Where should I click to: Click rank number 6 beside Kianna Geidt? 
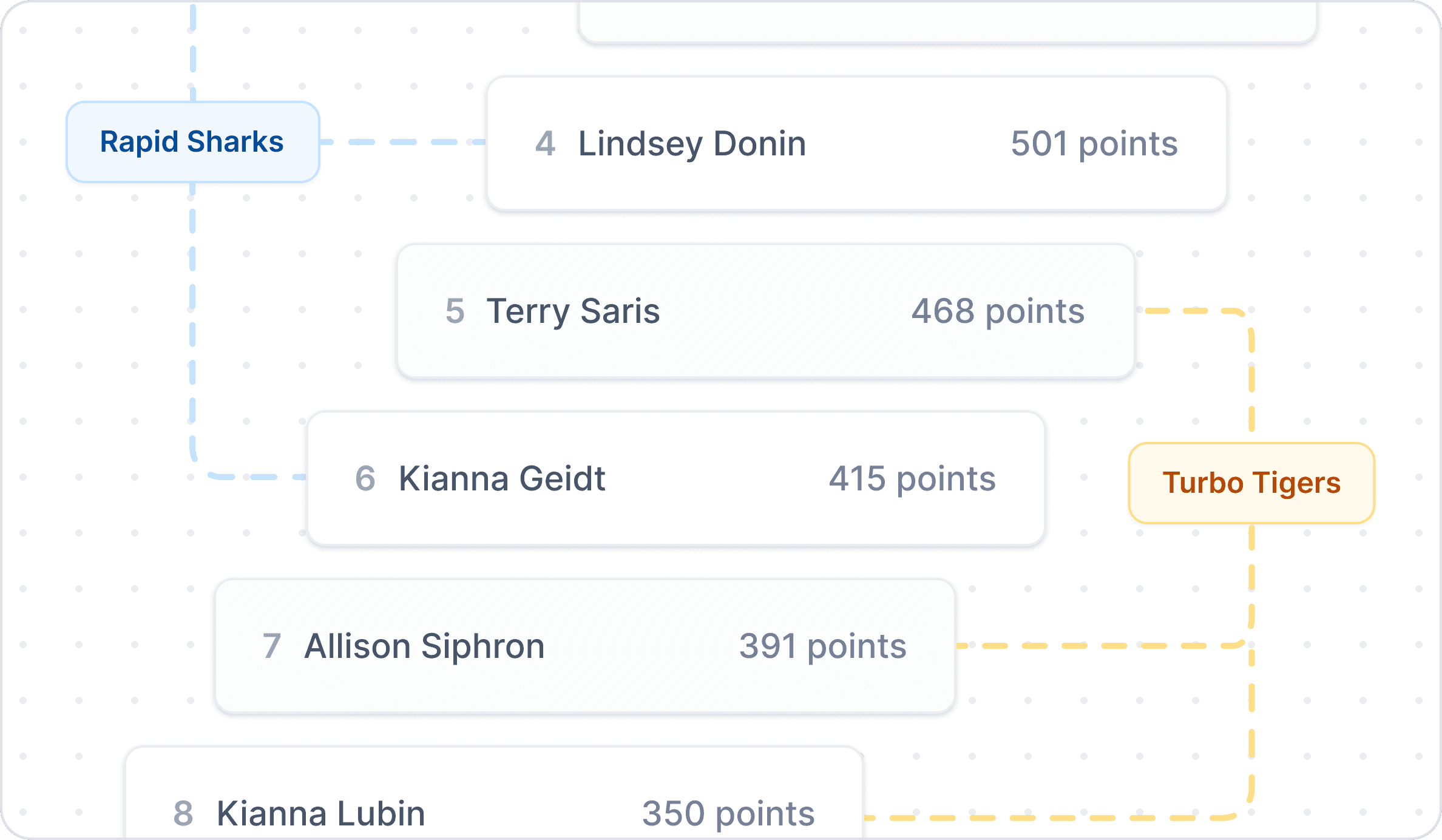(365, 479)
